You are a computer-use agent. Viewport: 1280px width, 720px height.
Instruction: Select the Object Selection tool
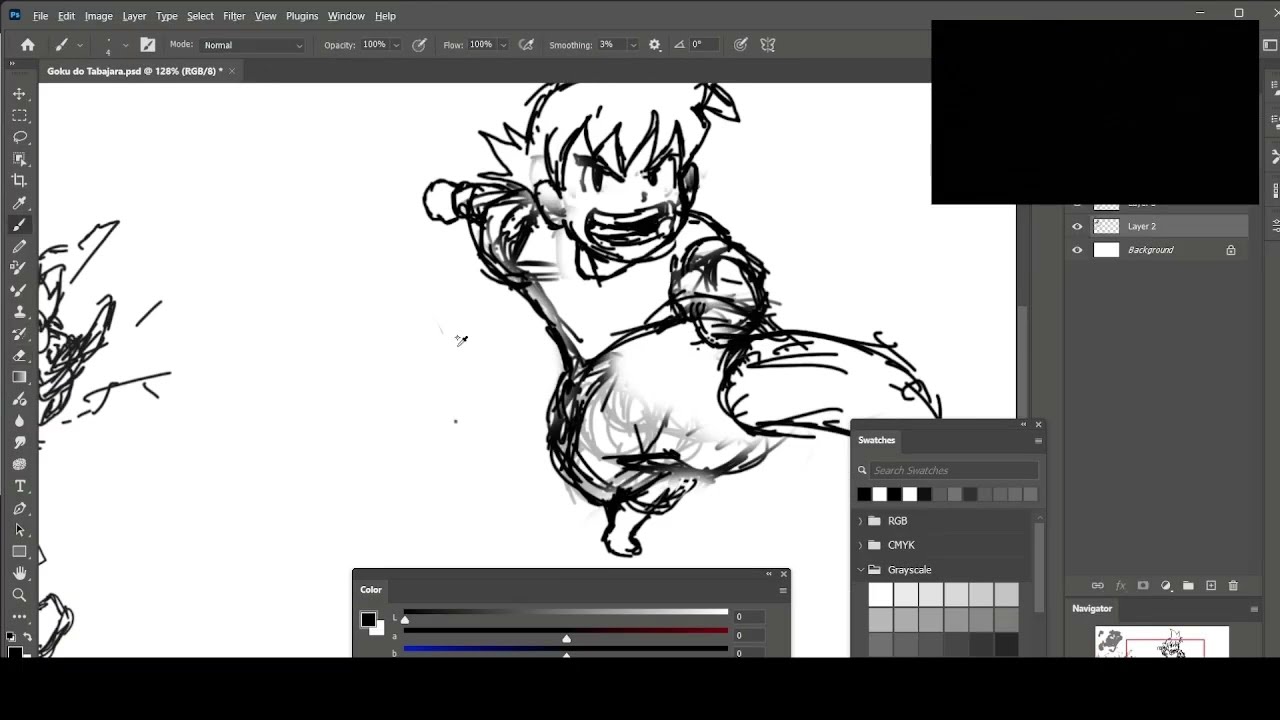tap(19, 159)
